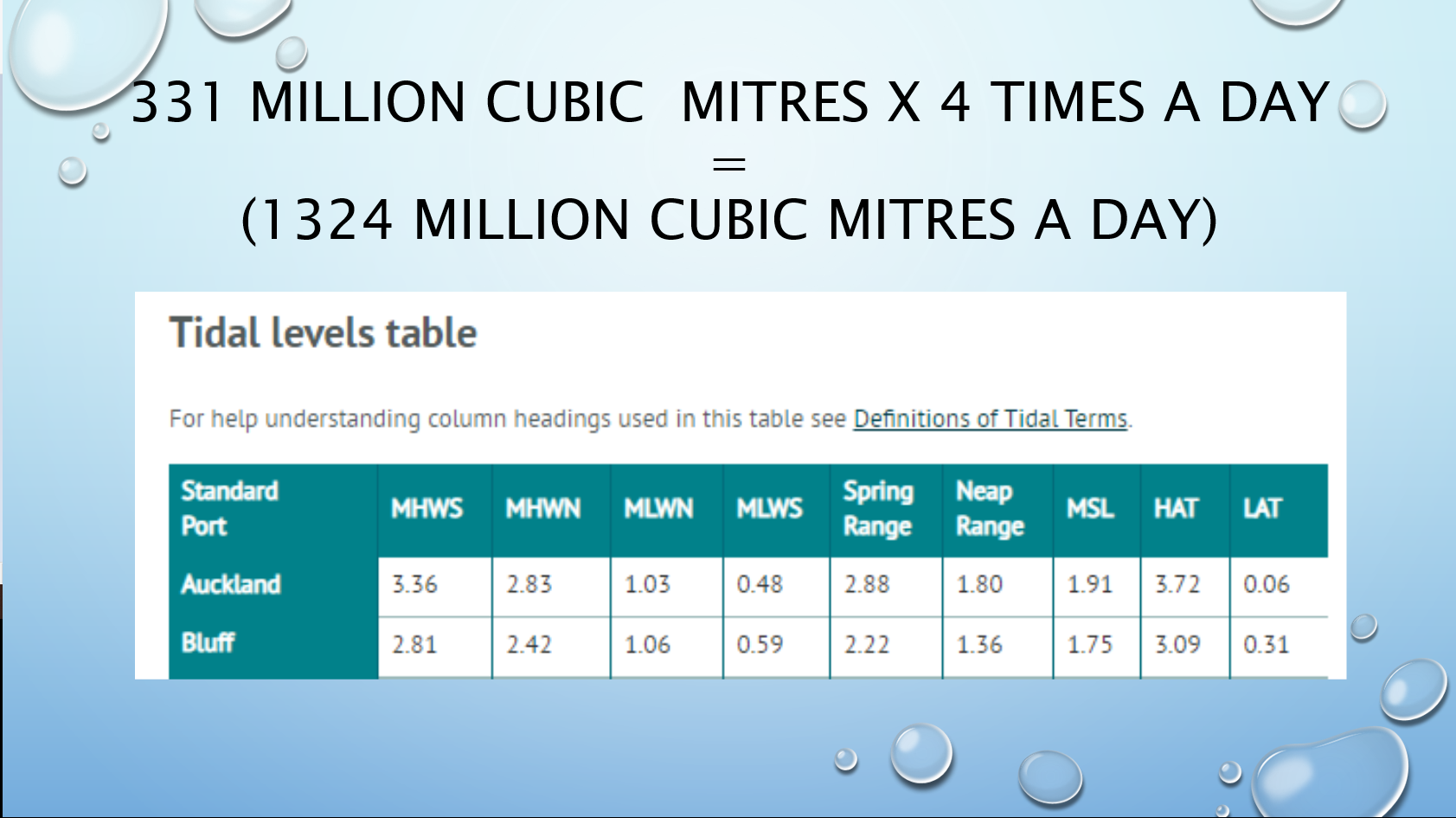Viewport: 1456px width, 818px height.
Task: Click Auckland's MHWS value 3.36
Action: tap(414, 585)
